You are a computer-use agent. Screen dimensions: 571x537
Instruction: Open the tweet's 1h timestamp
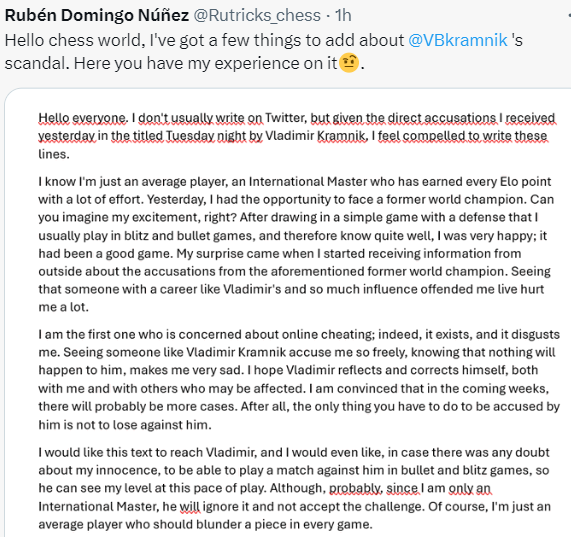point(343,15)
